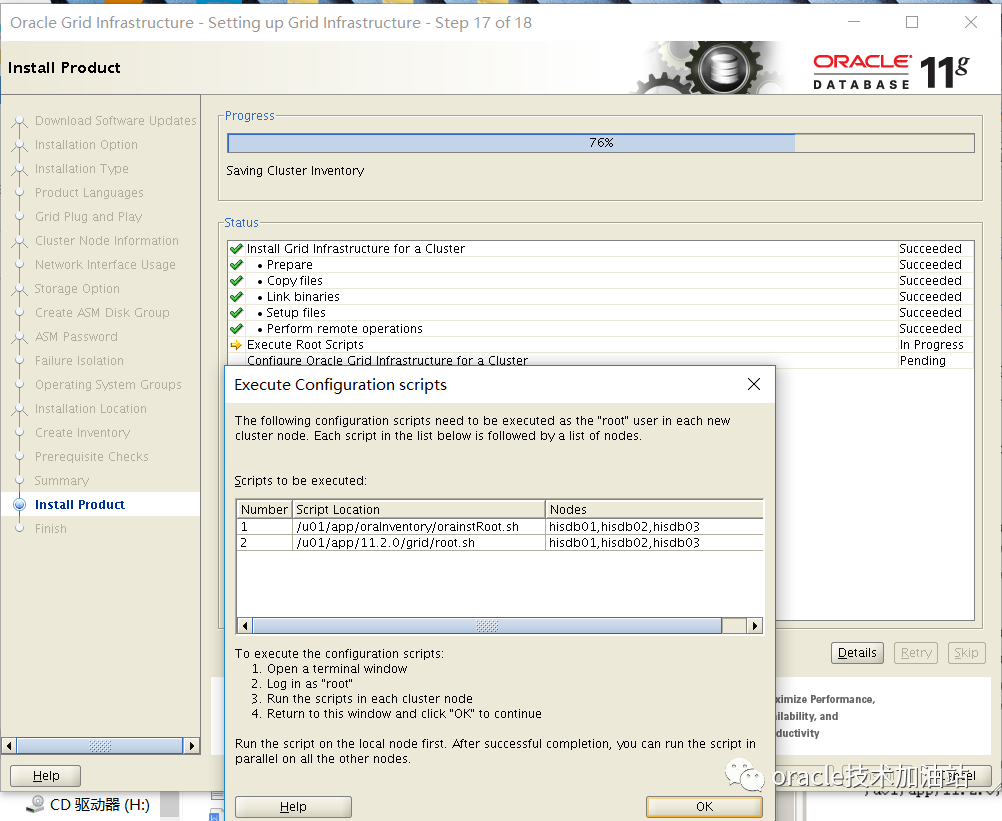1002x821 pixels.
Task: Select script row /u01/app/11.2.0/grid/root.sh
Action: (500, 542)
